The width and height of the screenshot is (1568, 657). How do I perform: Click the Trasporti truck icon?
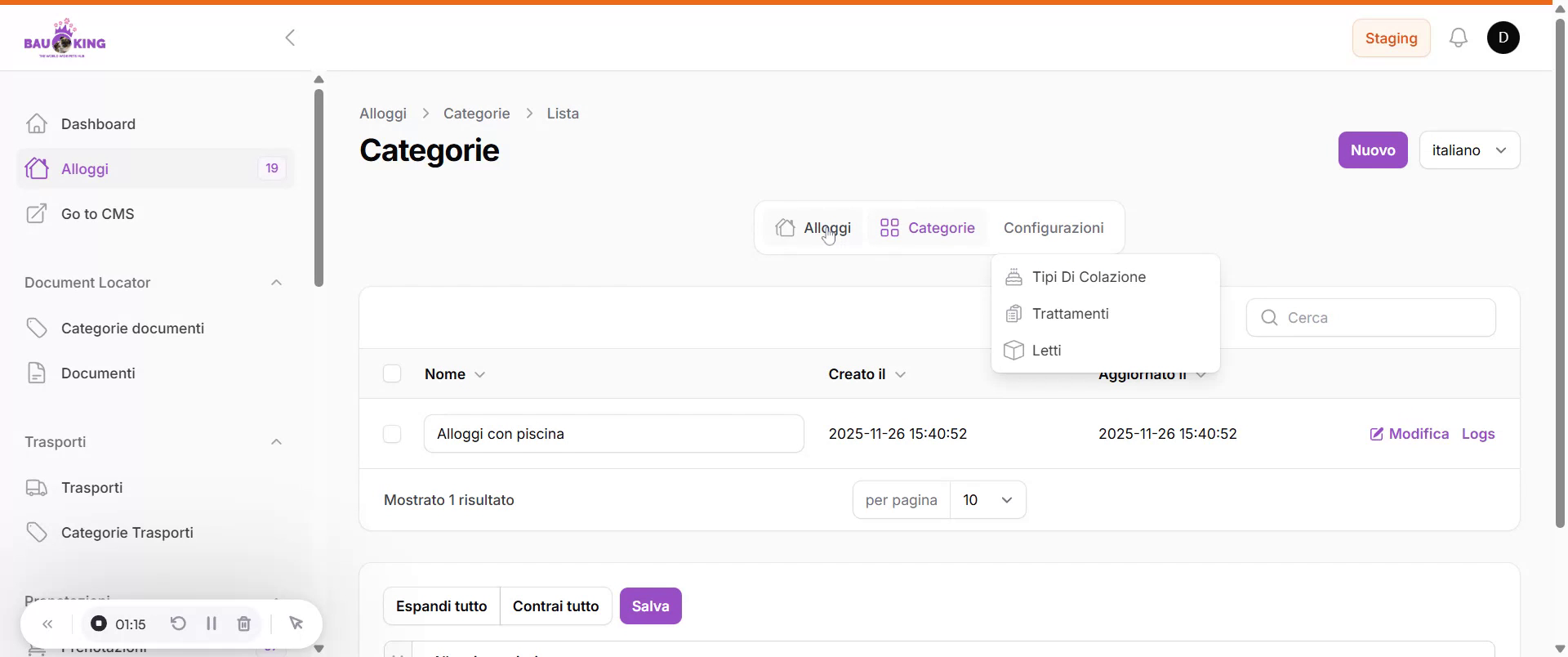coord(37,487)
